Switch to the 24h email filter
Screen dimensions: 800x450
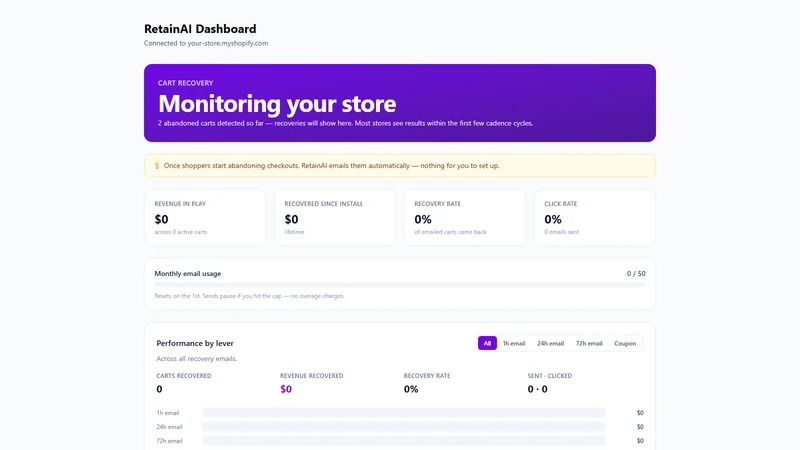[x=551, y=343]
